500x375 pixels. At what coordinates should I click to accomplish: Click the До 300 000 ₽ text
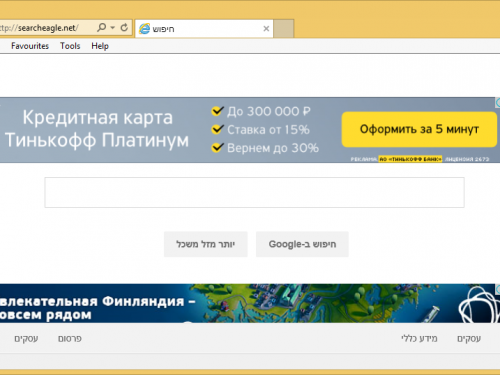(269, 111)
